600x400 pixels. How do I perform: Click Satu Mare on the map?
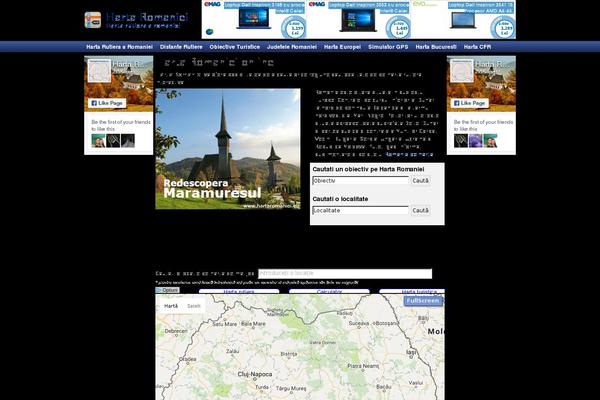[x=225, y=324]
